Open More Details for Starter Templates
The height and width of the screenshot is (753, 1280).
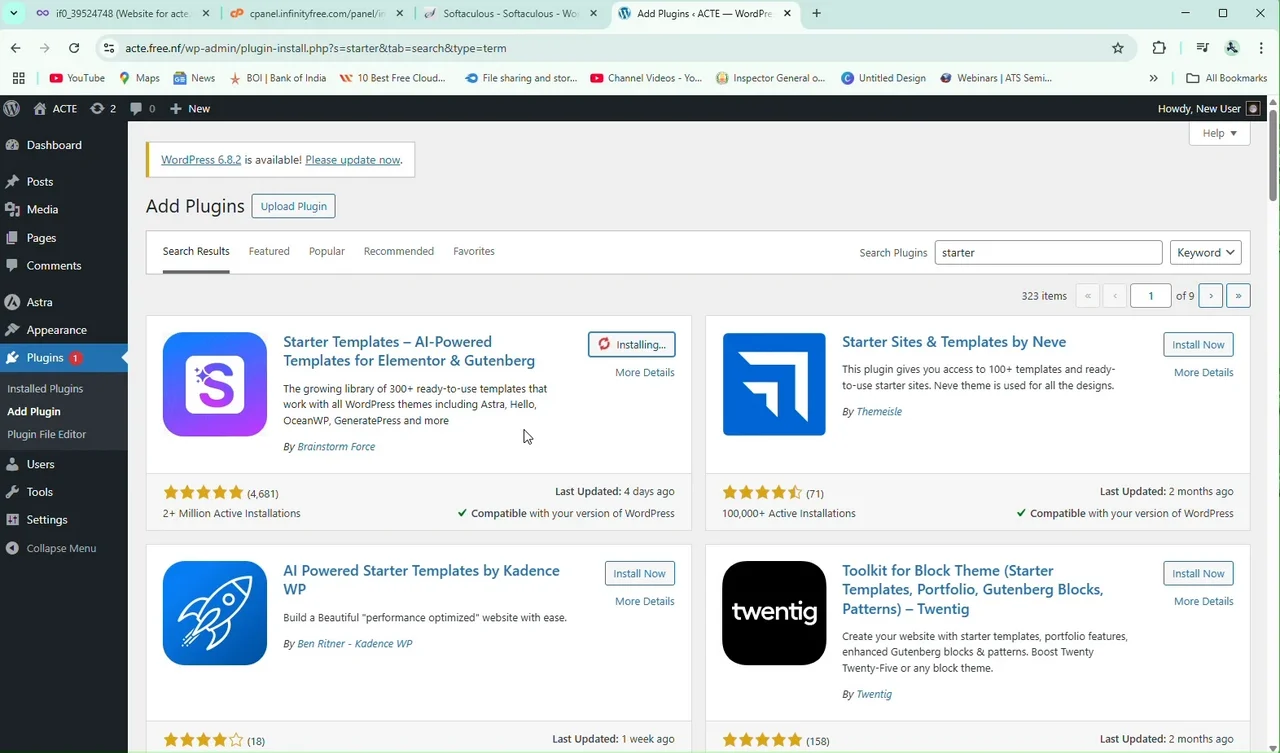[x=645, y=372]
